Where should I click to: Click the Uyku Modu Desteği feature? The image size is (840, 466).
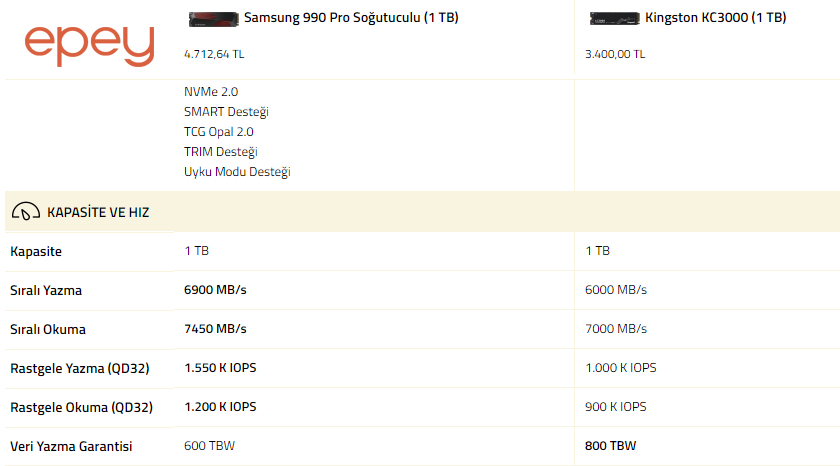237,172
